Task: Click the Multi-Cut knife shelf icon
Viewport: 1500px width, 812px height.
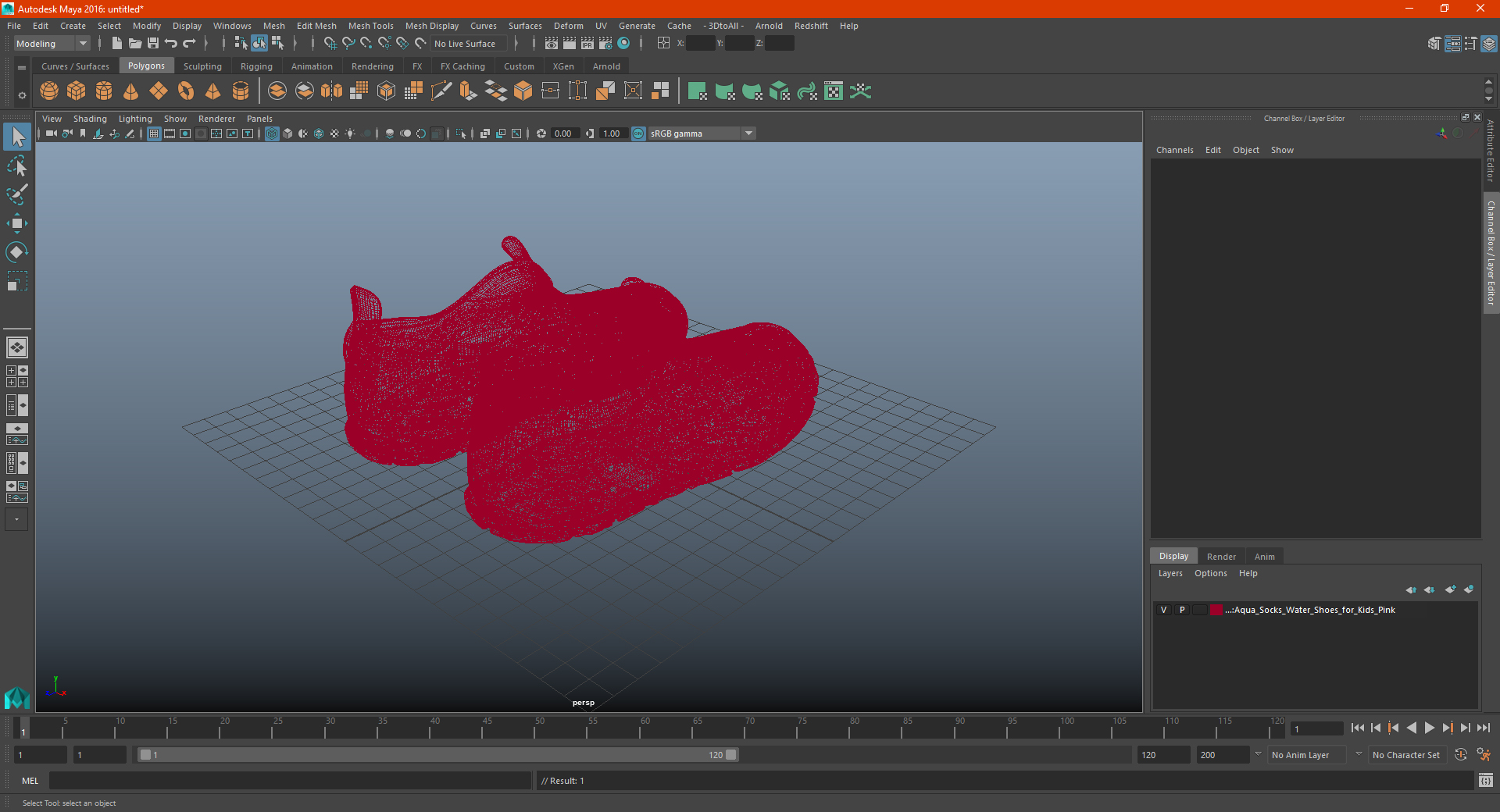Action: 441,91
